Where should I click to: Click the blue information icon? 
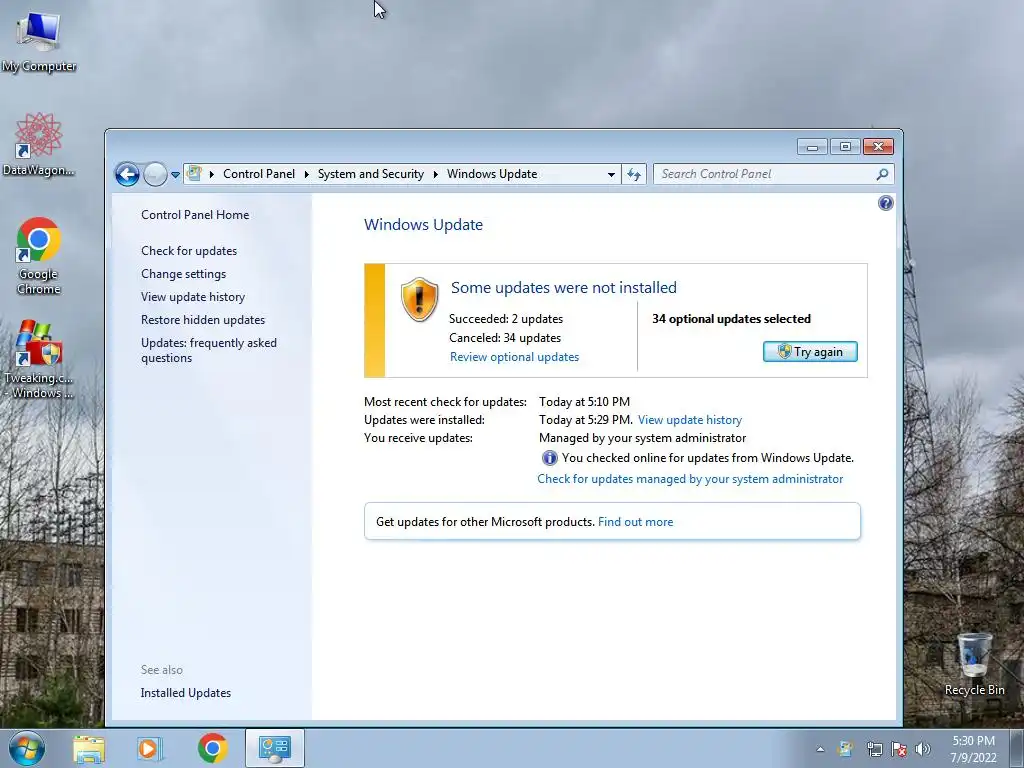click(x=549, y=458)
